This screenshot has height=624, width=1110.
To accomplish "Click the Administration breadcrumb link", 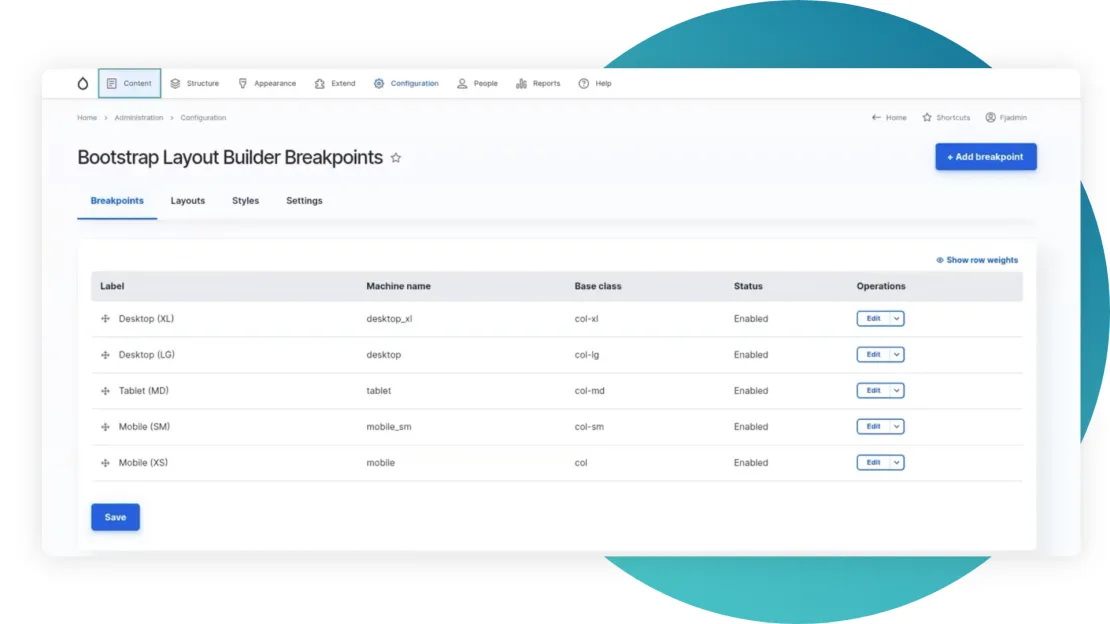I will pos(139,118).
